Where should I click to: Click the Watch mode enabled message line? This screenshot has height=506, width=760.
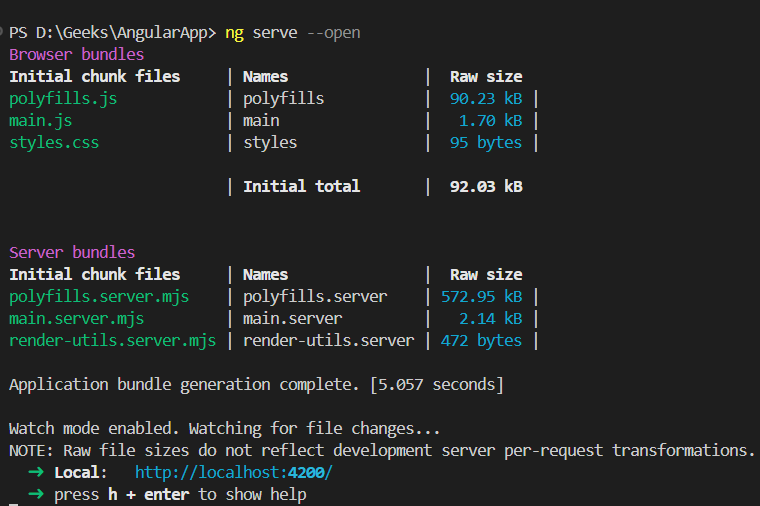click(224, 428)
